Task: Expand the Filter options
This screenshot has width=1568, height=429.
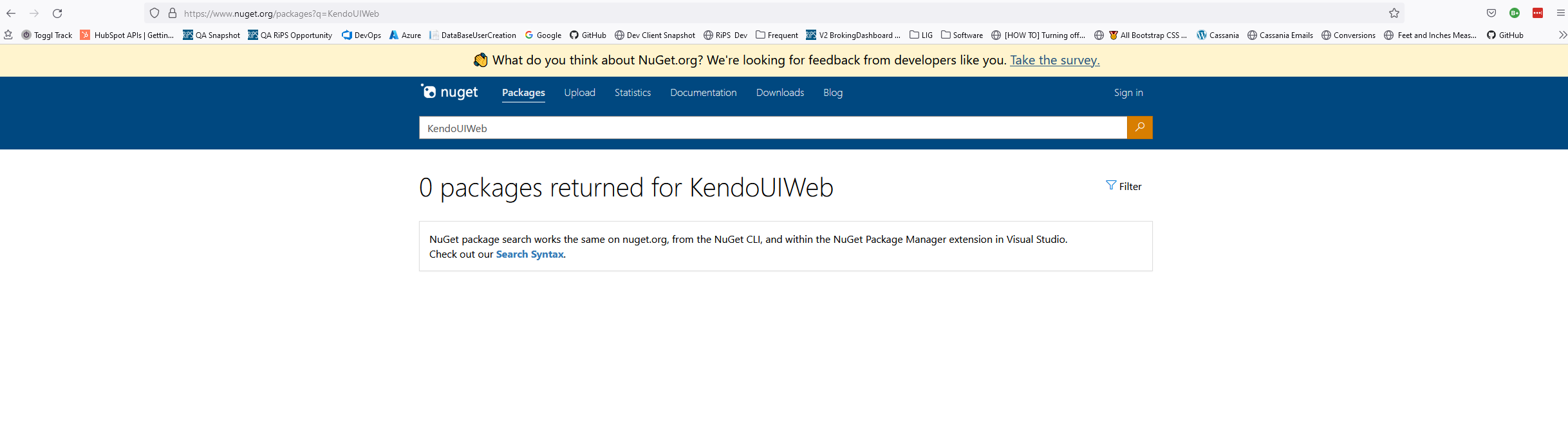Action: pos(1124,186)
